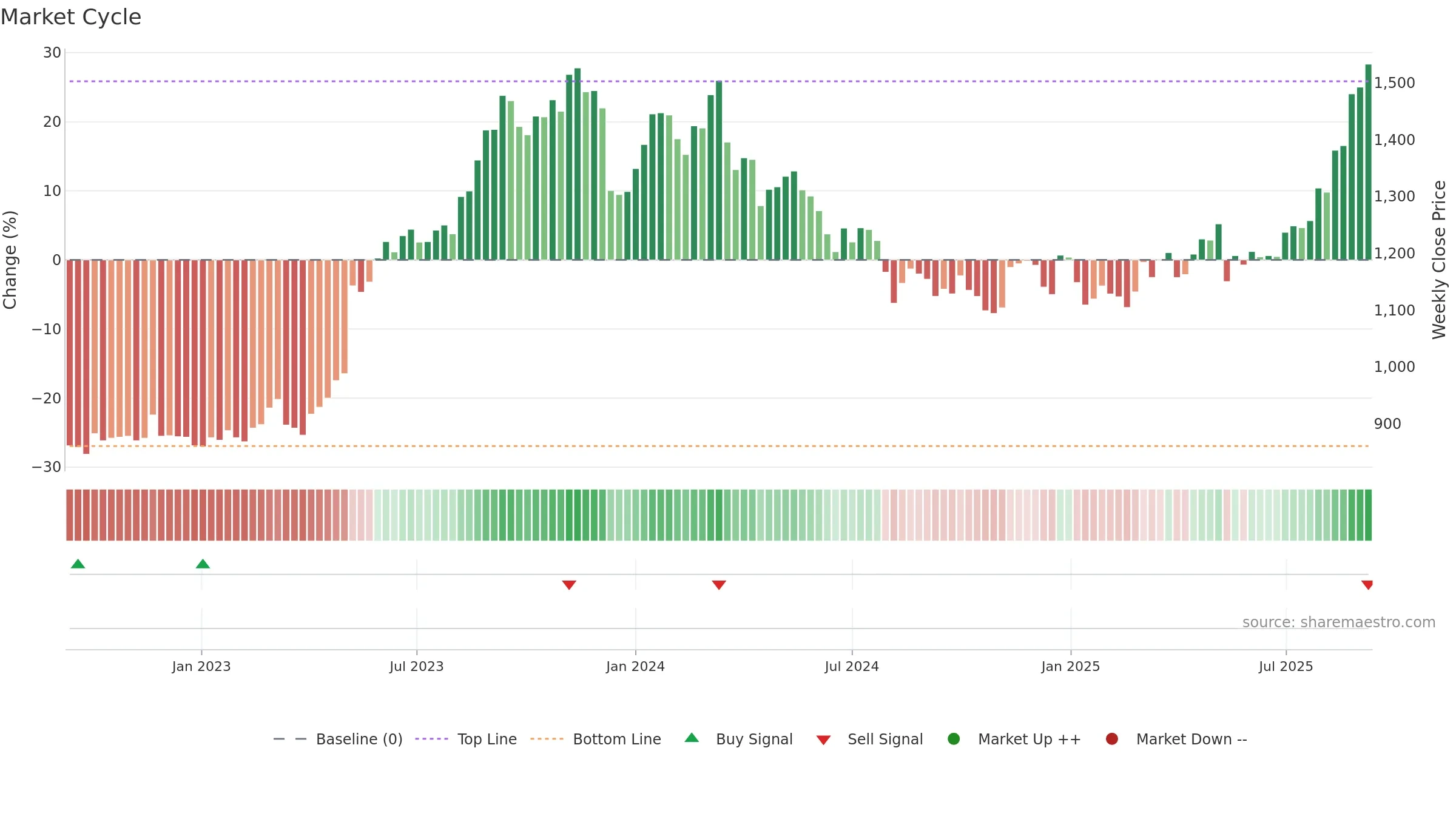
Task: Select the sell signal marker near March 2024
Action: 719,585
